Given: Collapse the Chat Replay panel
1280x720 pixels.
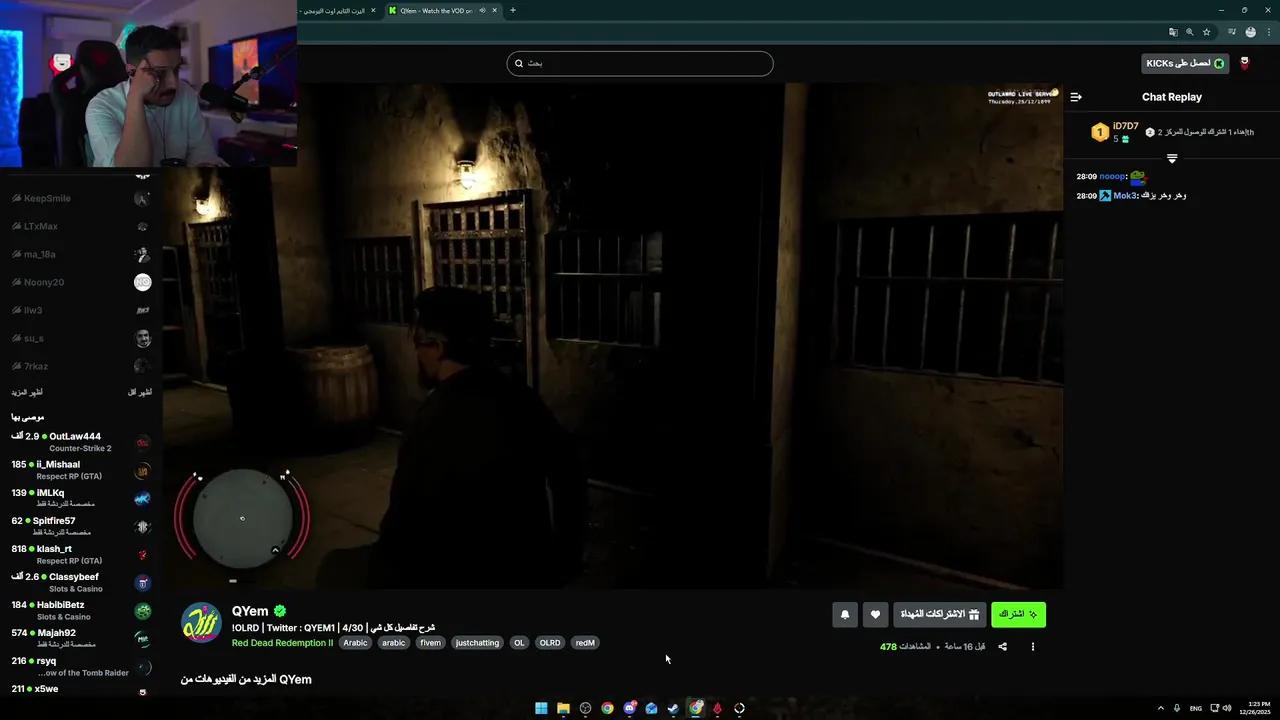Looking at the screenshot, I should 1076,97.
